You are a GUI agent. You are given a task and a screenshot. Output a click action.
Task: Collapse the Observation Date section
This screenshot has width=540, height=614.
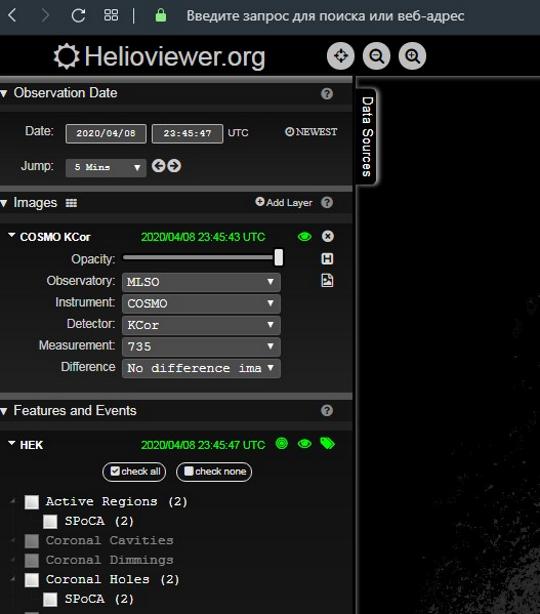[x=4, y=93]
